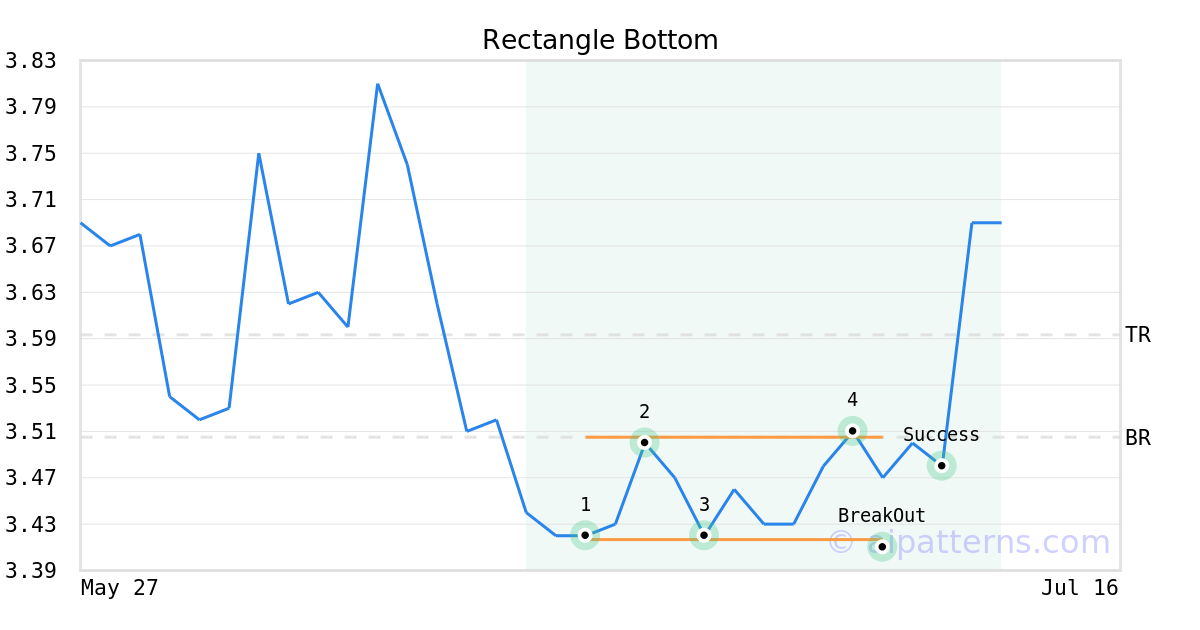
Task: Click the May 27 start date label
Action: [119, 588]
